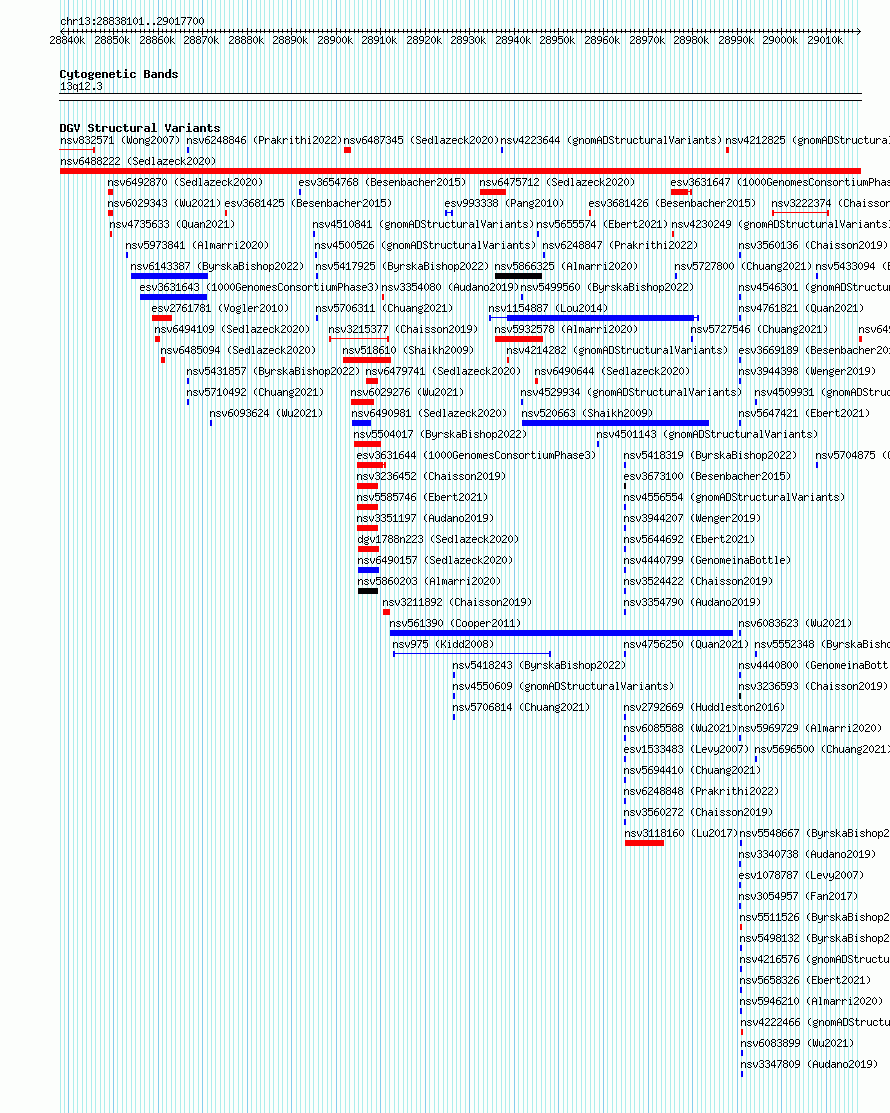Viewport: 890px width, 1113px height.
Task: Click esv2761781 (Vogler2010) label
Action: (x=220, y=308)
